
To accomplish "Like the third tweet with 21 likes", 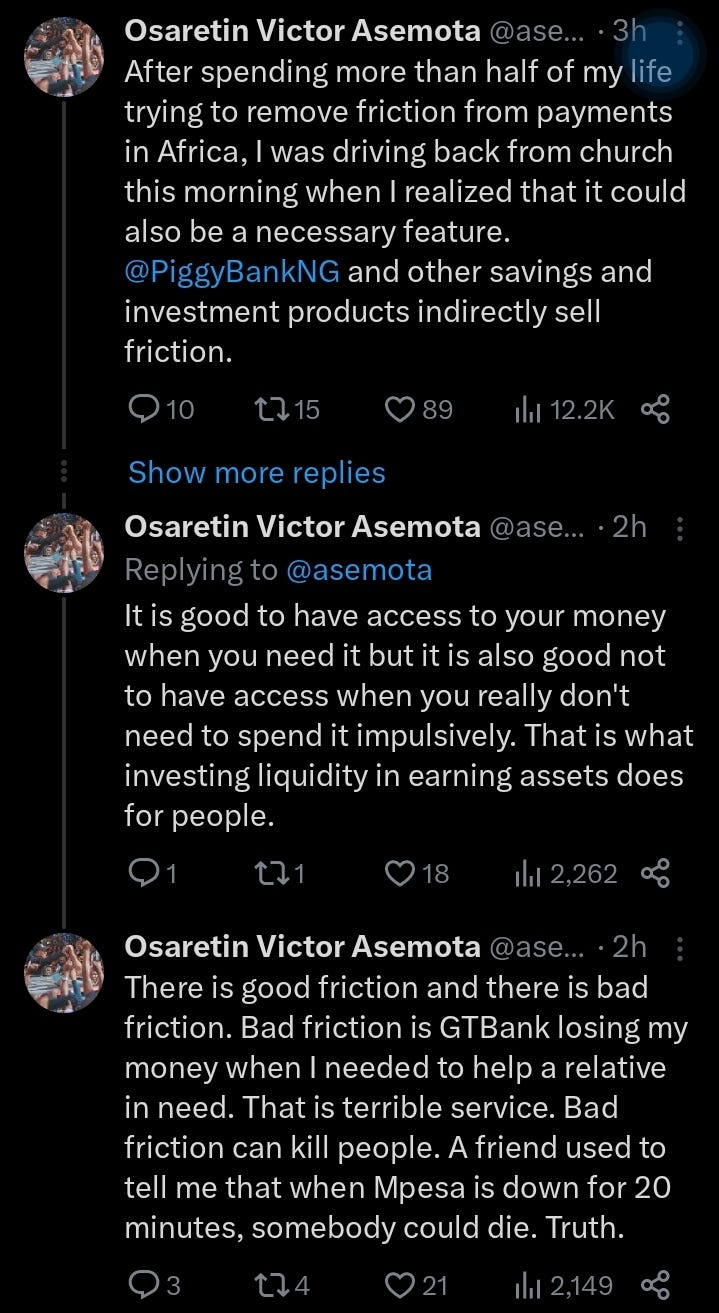I will pyautogui.click(x=417, y=1284).
